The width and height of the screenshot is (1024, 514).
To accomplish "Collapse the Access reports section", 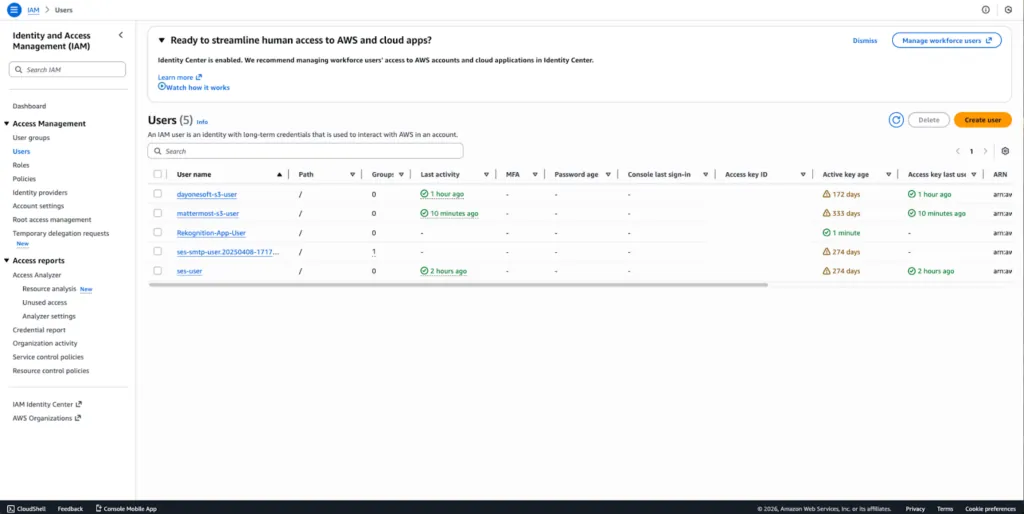I will [7, 261].
